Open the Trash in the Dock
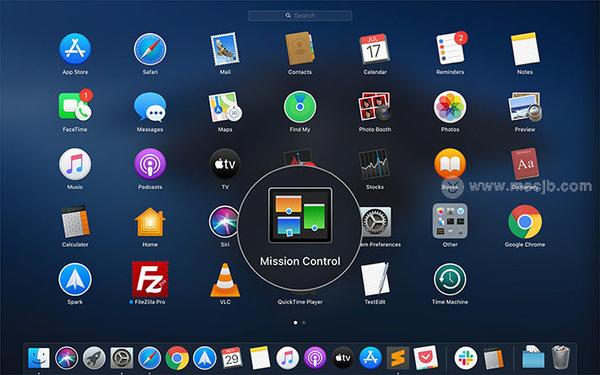The image size is (600, 375). [x=560, y=357]
